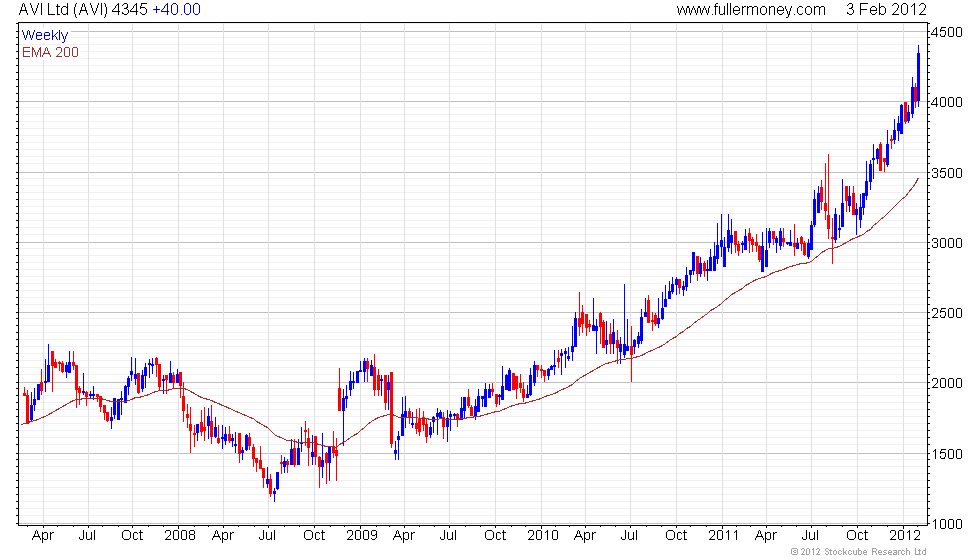Image resolution: width=980 pixels, height=560 pixels.
Task: Click the www.fullermoney.com website link
Action: click(750, 10)
